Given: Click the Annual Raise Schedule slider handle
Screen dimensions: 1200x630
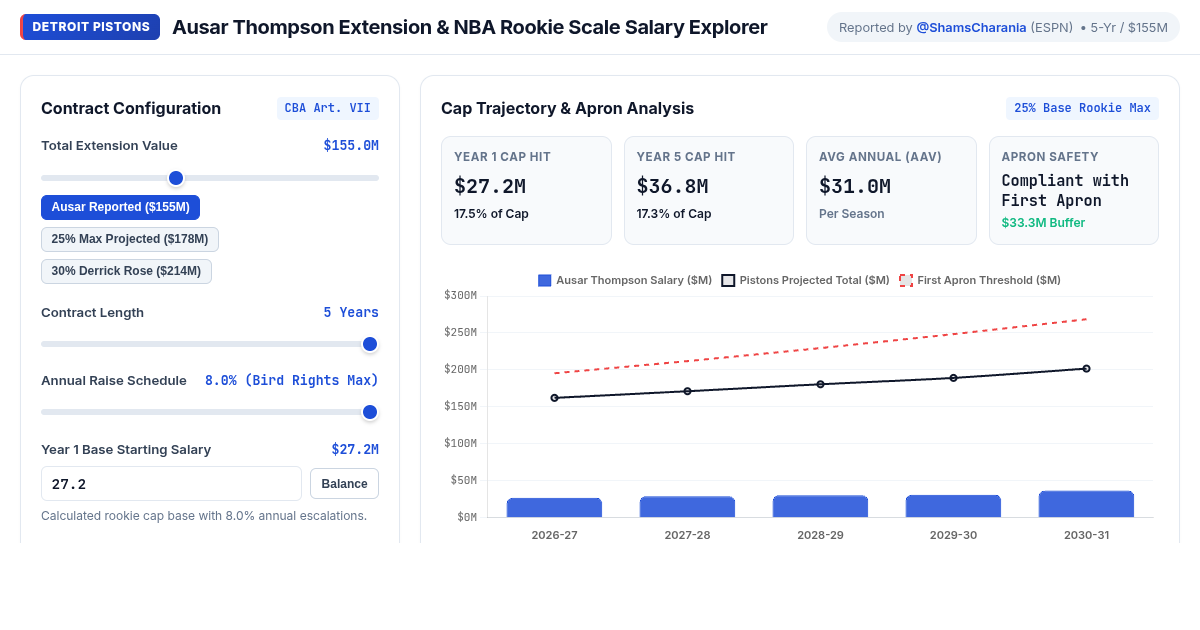Looking at the screenshot, I should coord(370,412).
